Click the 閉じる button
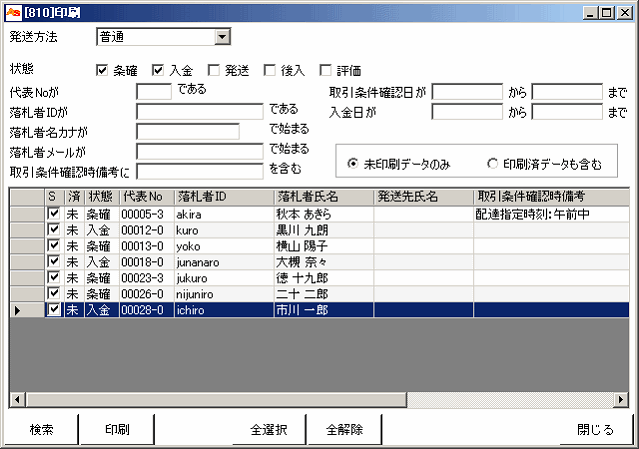Screen dimensions: 639x449 [x=596, y=429]
